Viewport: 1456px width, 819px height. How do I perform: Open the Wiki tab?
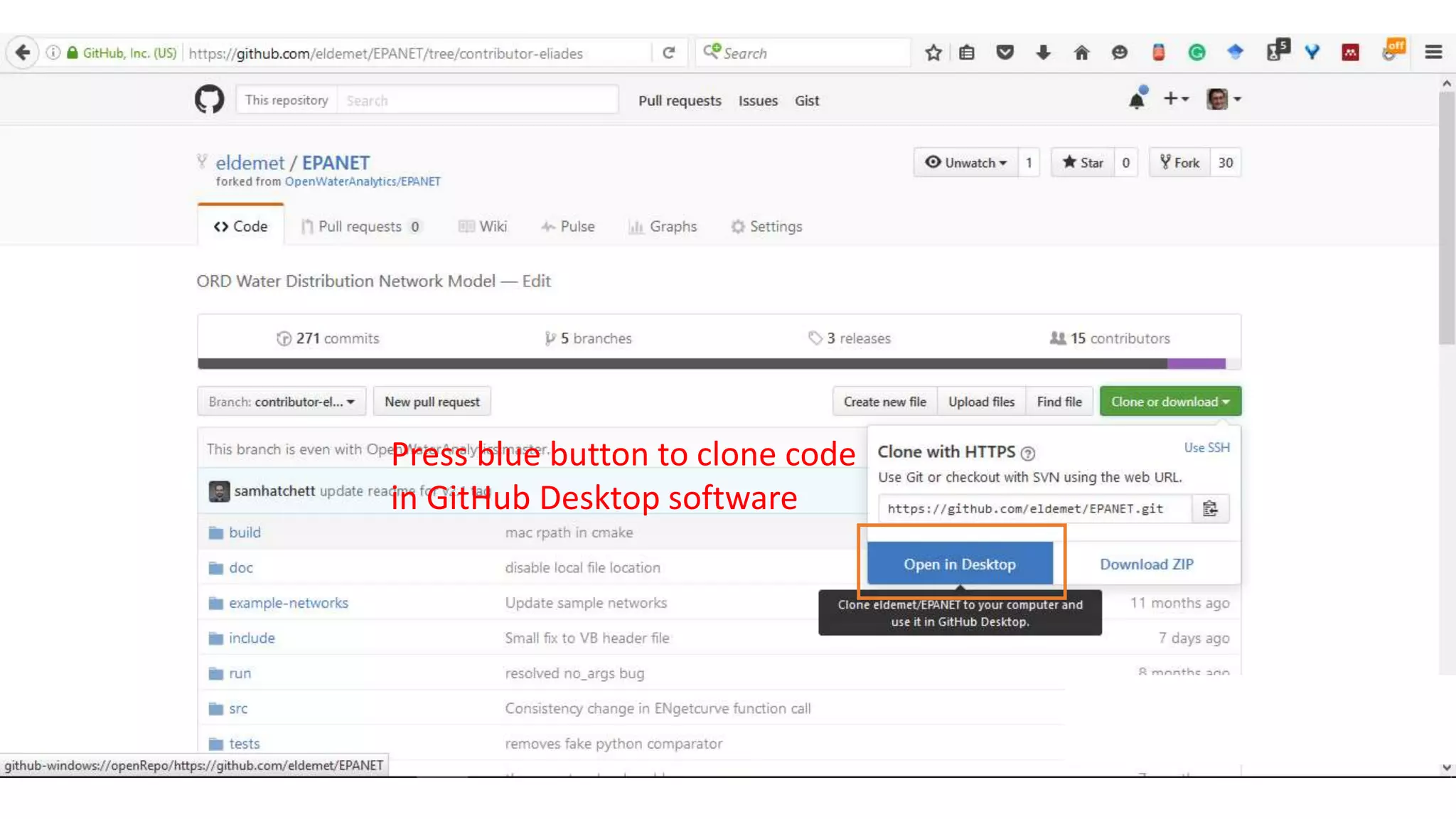pos(483,226)
